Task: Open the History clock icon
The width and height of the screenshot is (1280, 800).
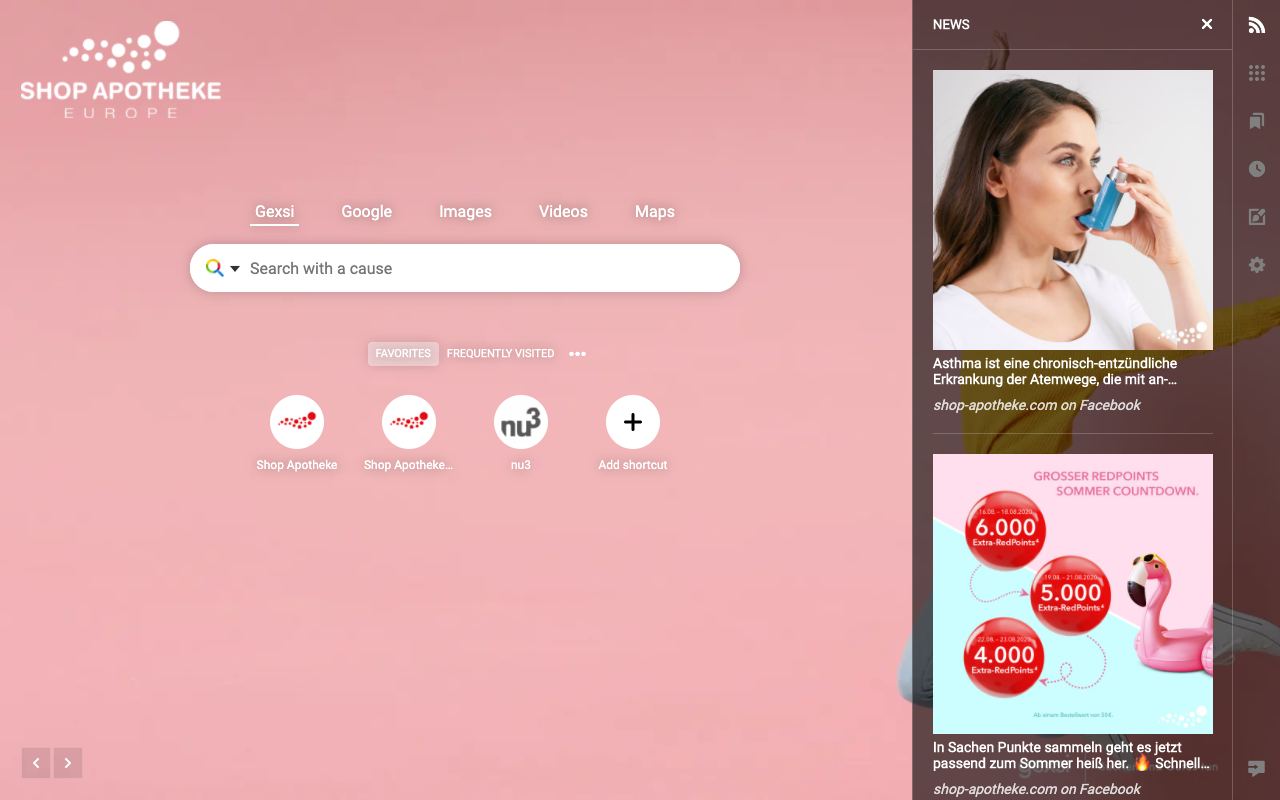Action: [x=1257, y=169]
